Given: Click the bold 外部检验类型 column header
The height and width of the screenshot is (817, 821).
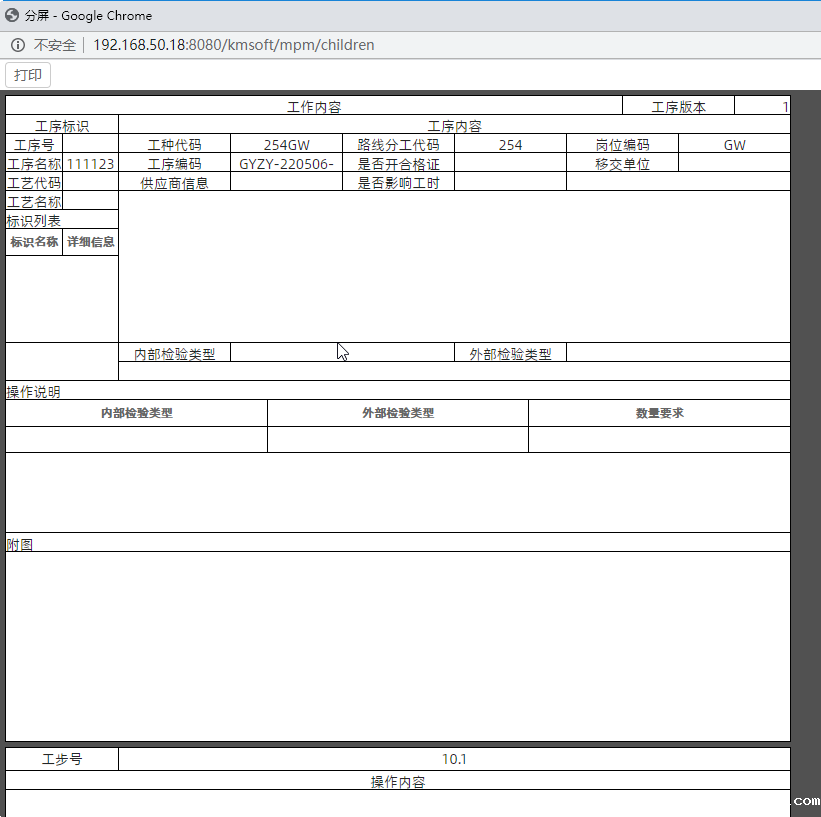Looking at the screenshot, I should (x=397, y=413).
